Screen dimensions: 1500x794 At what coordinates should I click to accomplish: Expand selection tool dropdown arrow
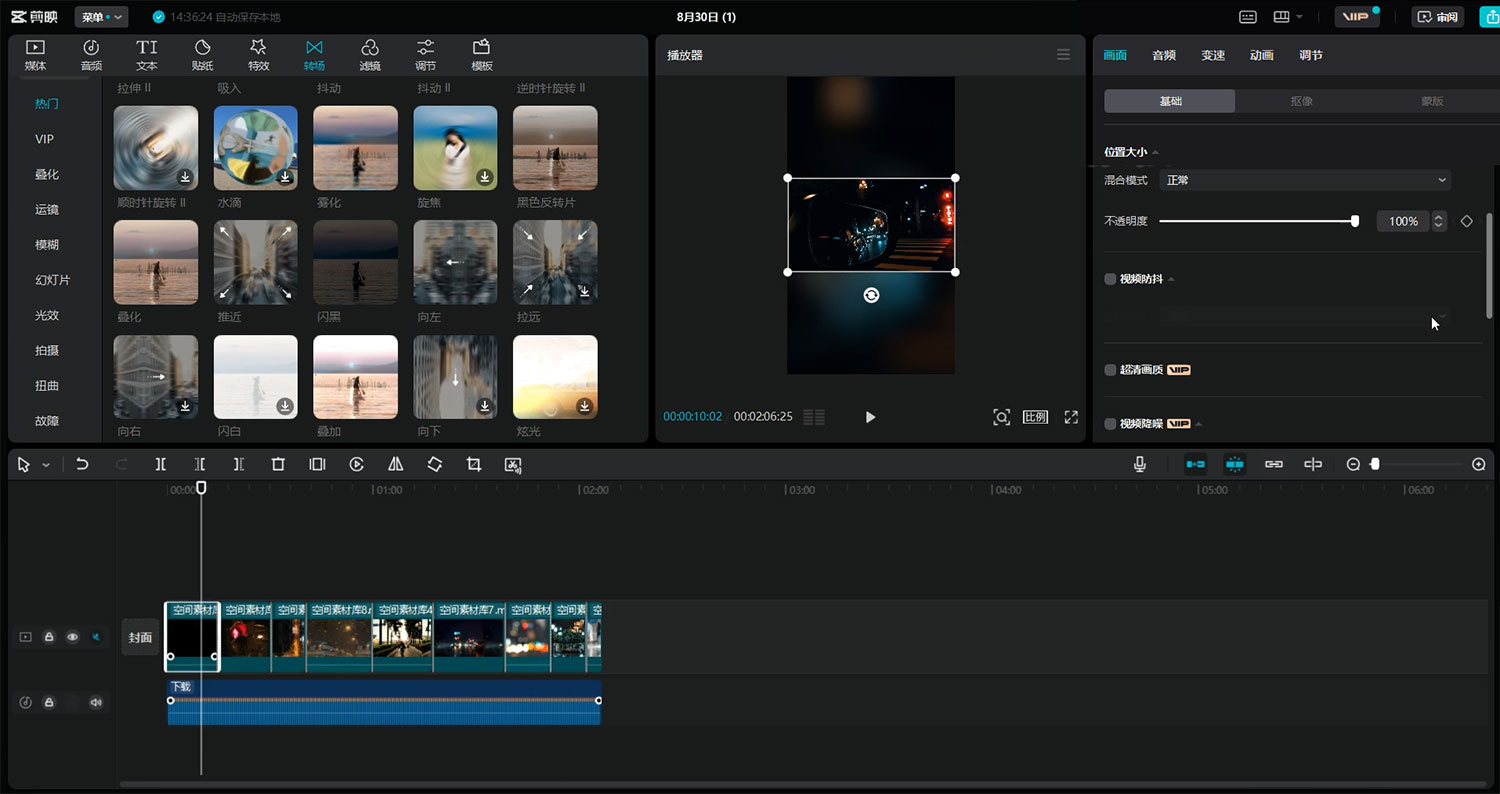tap(46, 466)
